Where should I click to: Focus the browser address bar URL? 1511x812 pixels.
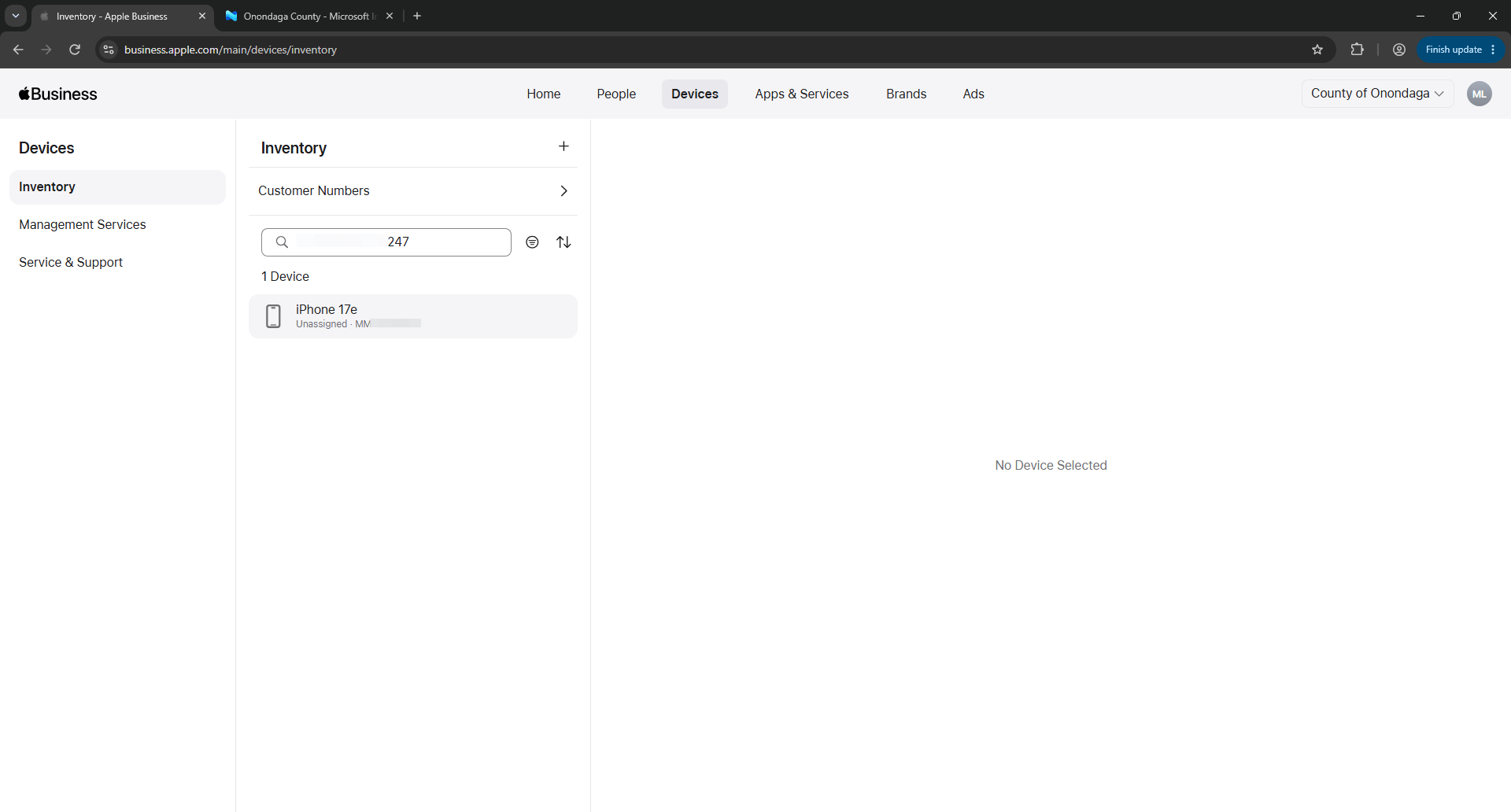click(231, 50)
